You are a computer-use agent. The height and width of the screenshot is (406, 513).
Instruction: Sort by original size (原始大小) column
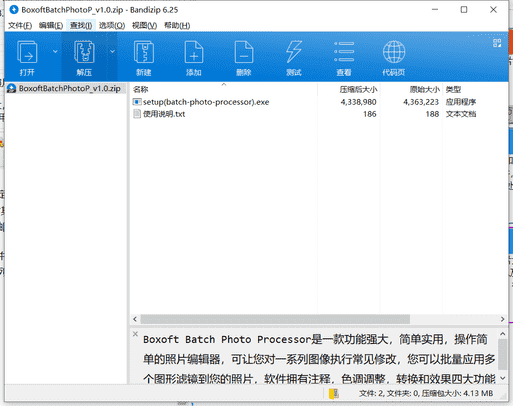coord(425,89)
